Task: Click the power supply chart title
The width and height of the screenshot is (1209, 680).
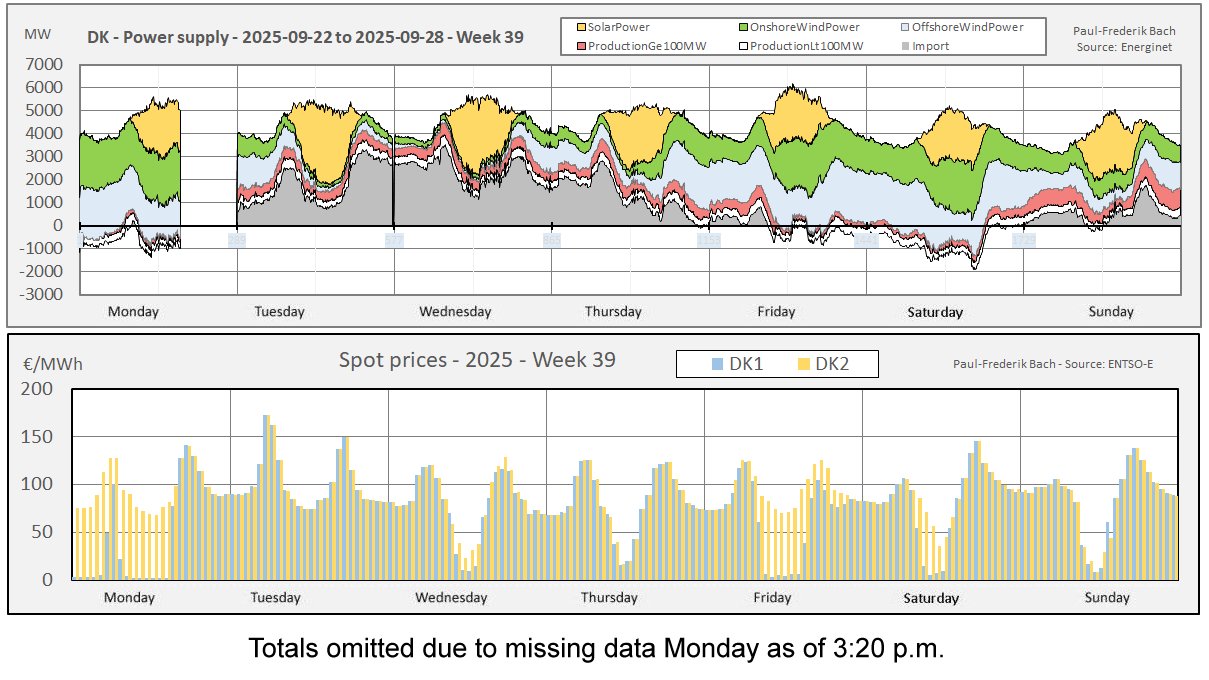Action: tap(304, 40)
